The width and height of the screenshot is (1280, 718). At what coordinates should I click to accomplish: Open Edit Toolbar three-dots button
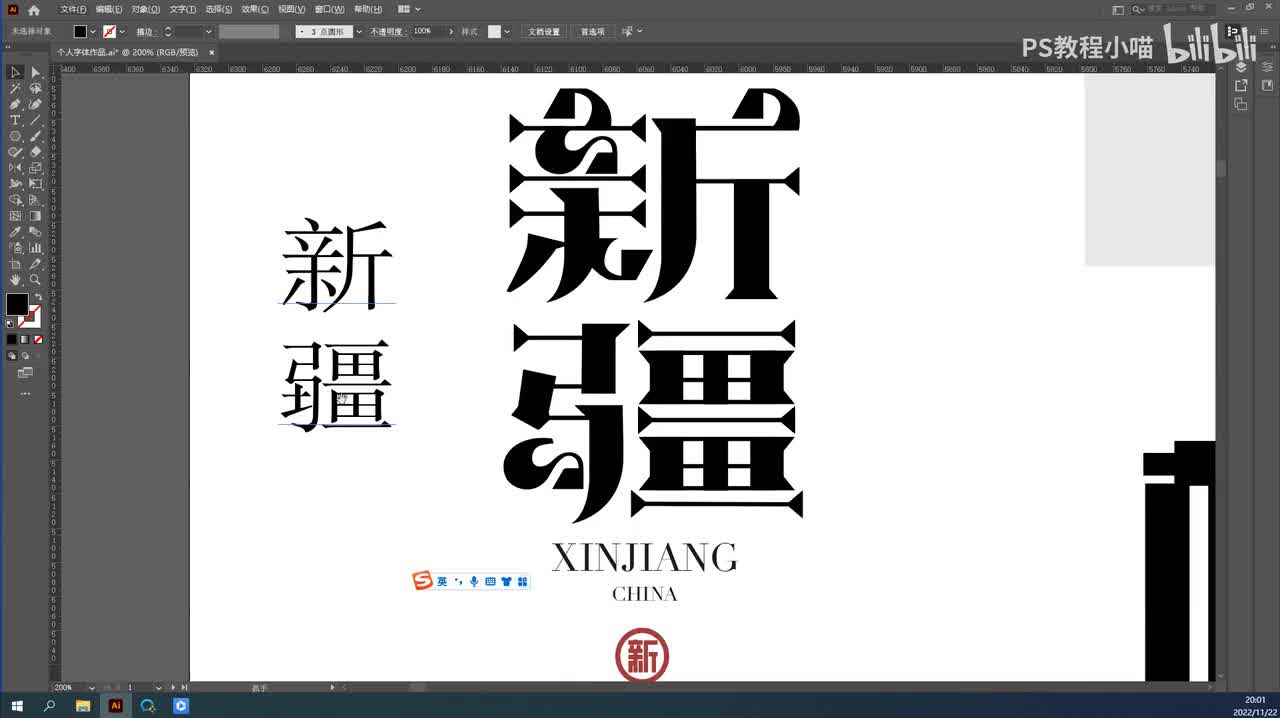tap(25, 393)
